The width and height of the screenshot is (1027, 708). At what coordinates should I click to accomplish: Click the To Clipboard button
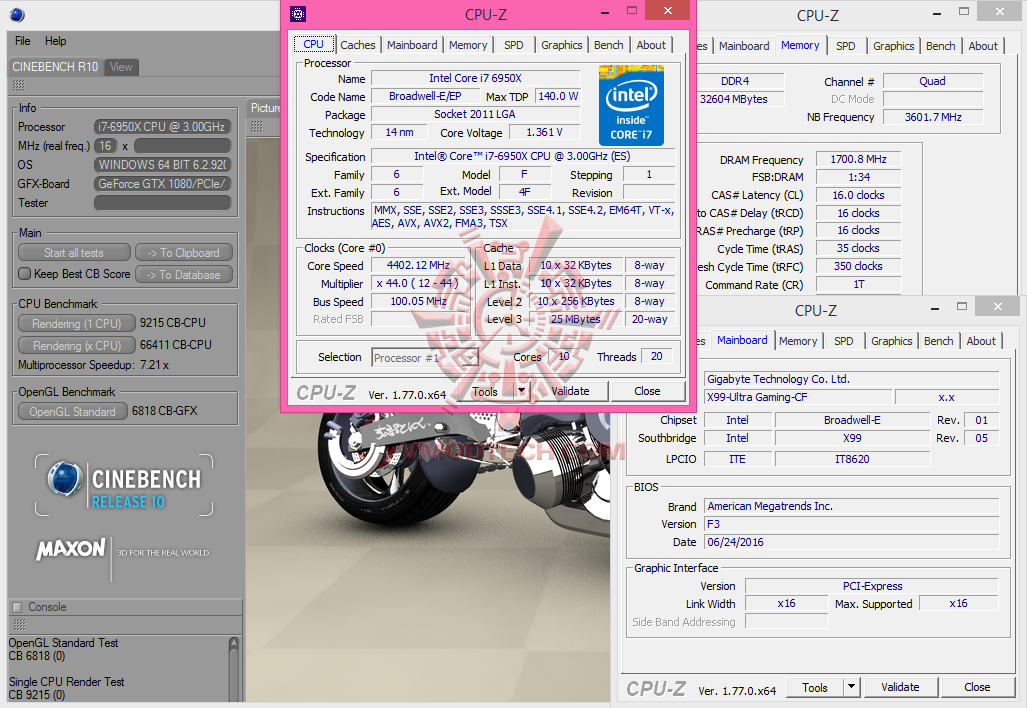(x=183, y=253)
